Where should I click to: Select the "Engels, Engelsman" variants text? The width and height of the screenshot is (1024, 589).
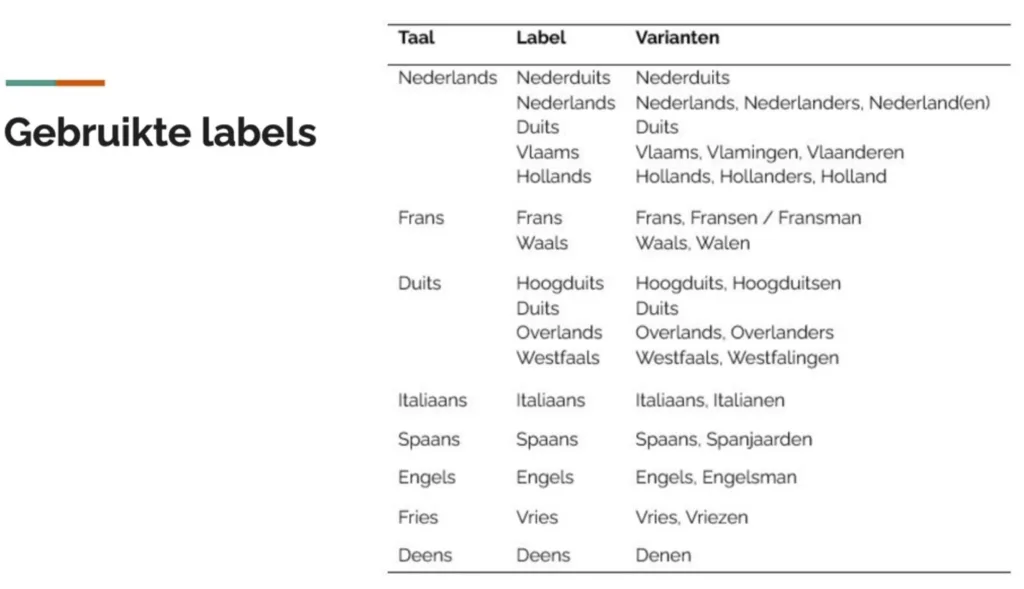[x=716, y=478]
